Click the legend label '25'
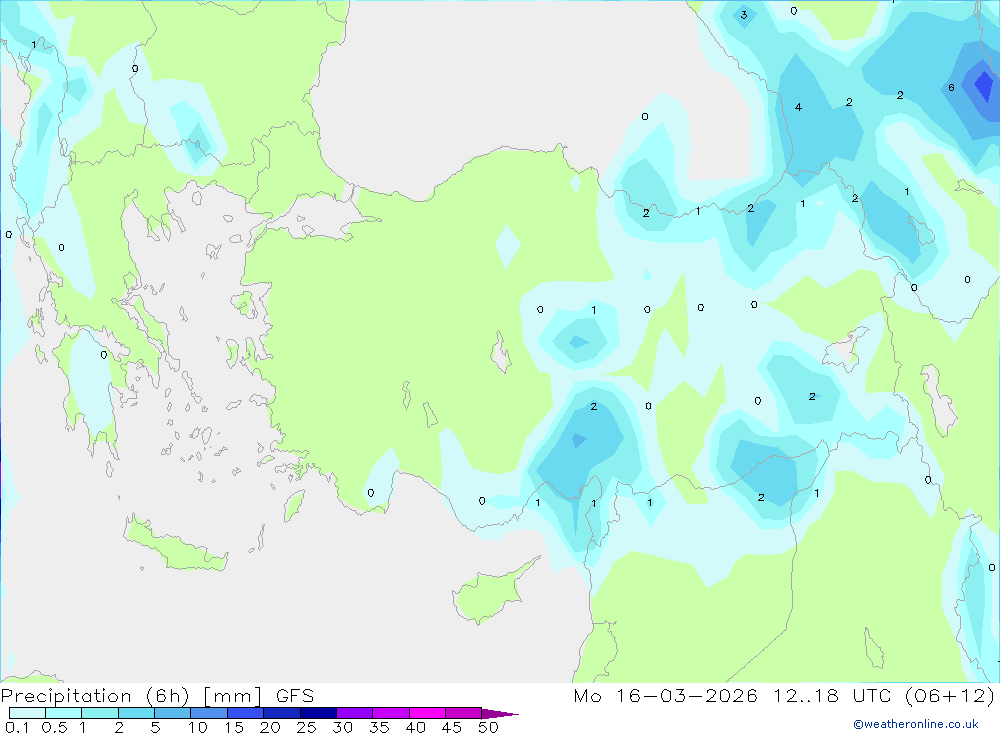This screenshot has width=1000, height=733. pyautogui.click(x=306, y=727)
